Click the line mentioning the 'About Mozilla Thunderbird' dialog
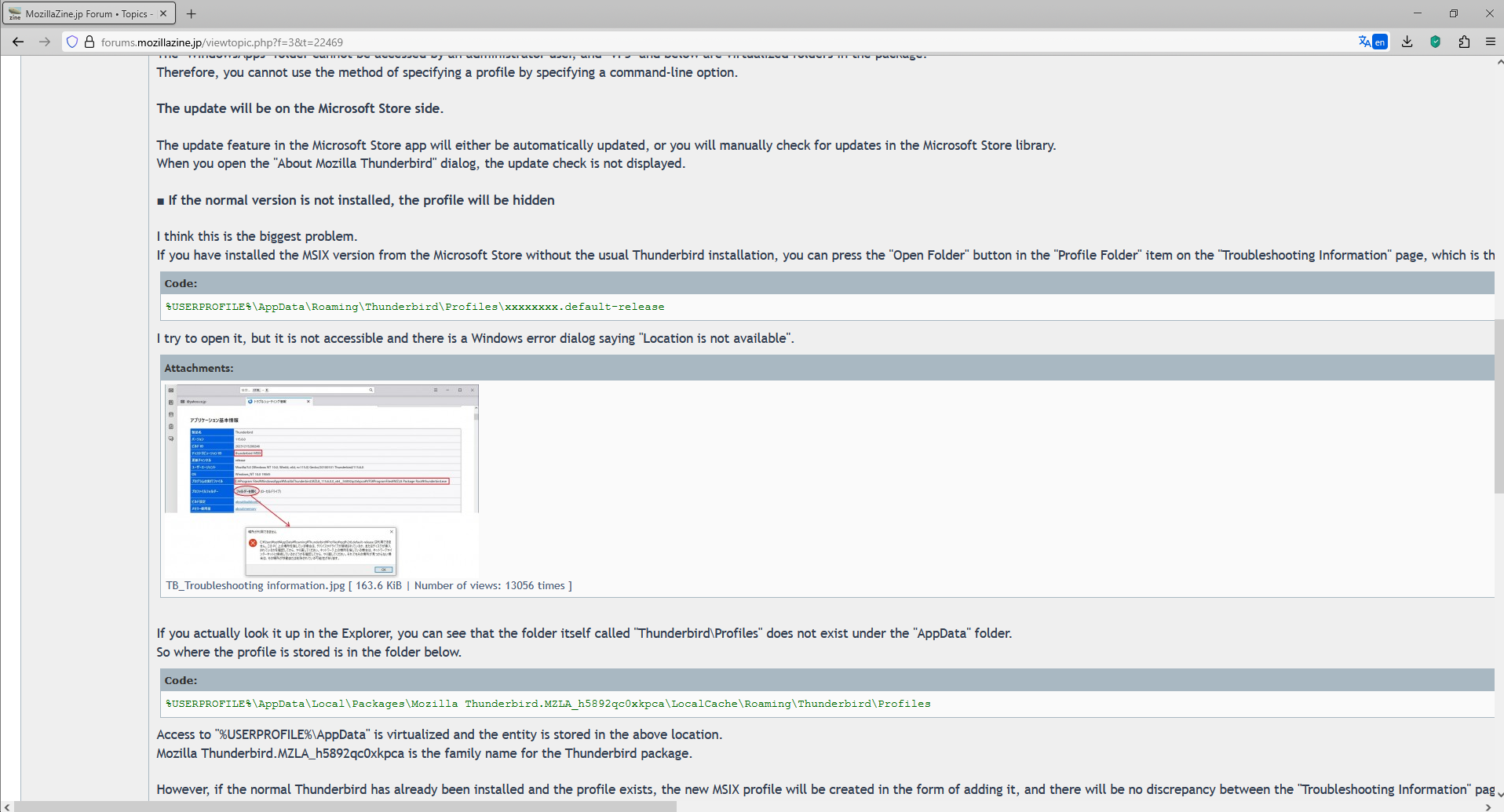Viewport: 1504px width, 812px height. click(421, 163)
